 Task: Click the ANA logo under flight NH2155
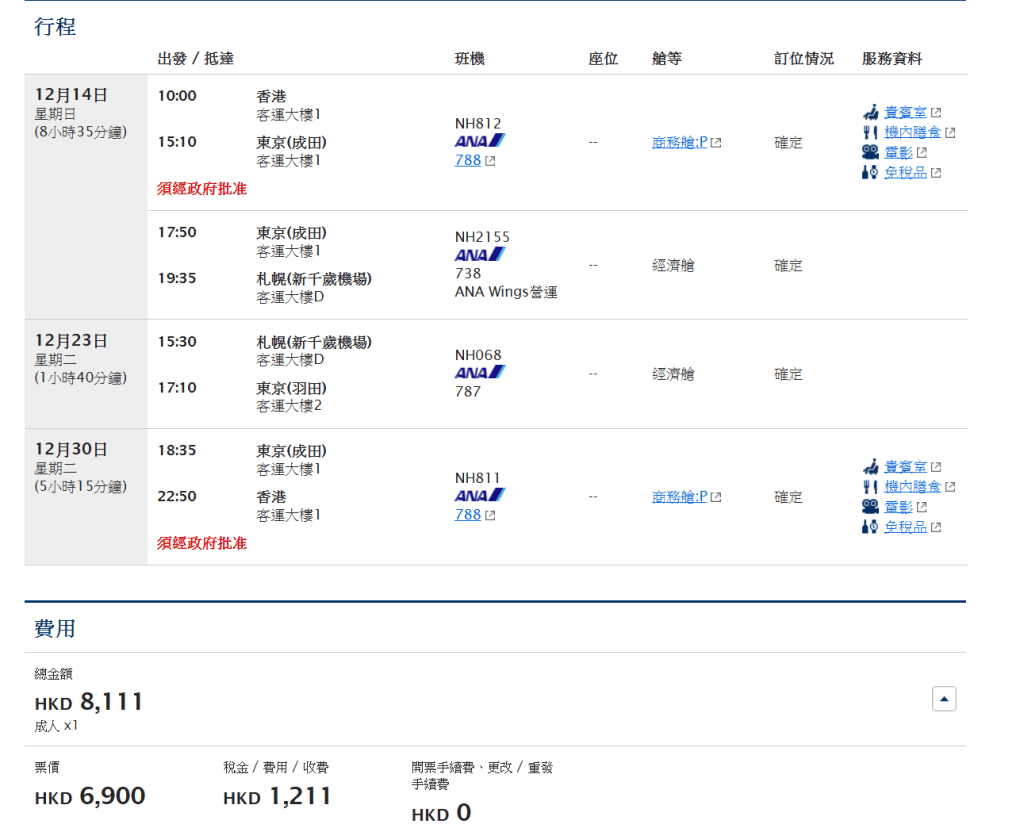pos(480,255)
